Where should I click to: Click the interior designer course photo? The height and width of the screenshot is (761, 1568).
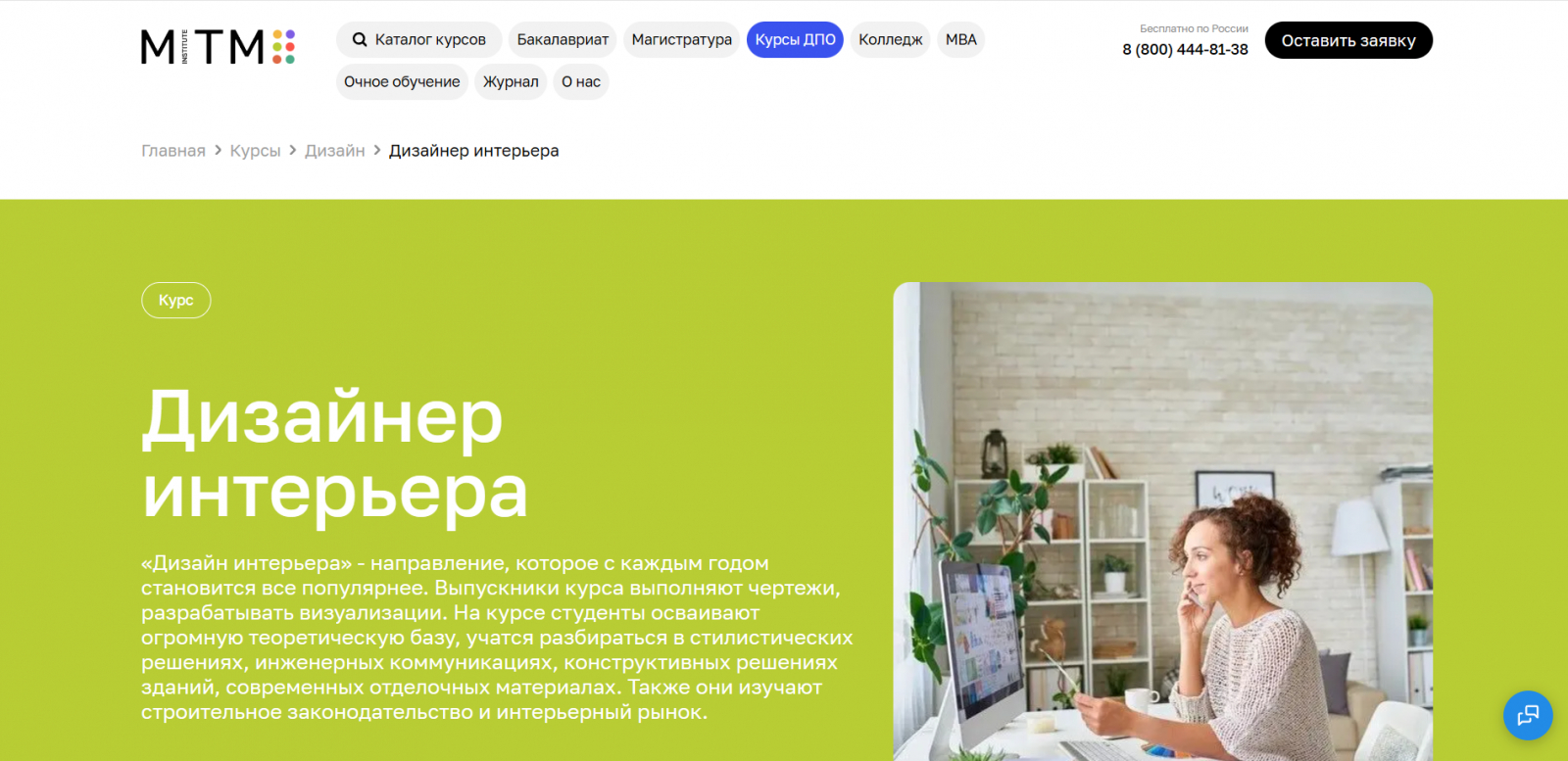(1162, 521)
